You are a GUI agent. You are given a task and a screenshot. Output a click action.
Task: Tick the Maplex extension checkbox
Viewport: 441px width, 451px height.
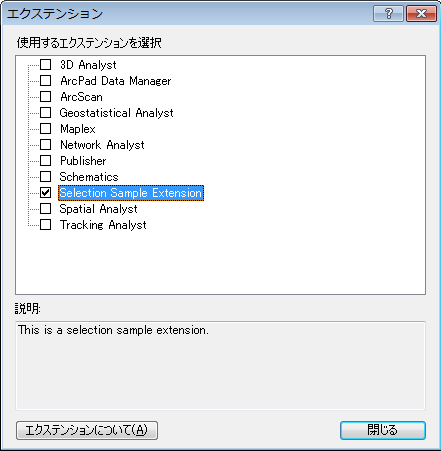tap(46, 128)
